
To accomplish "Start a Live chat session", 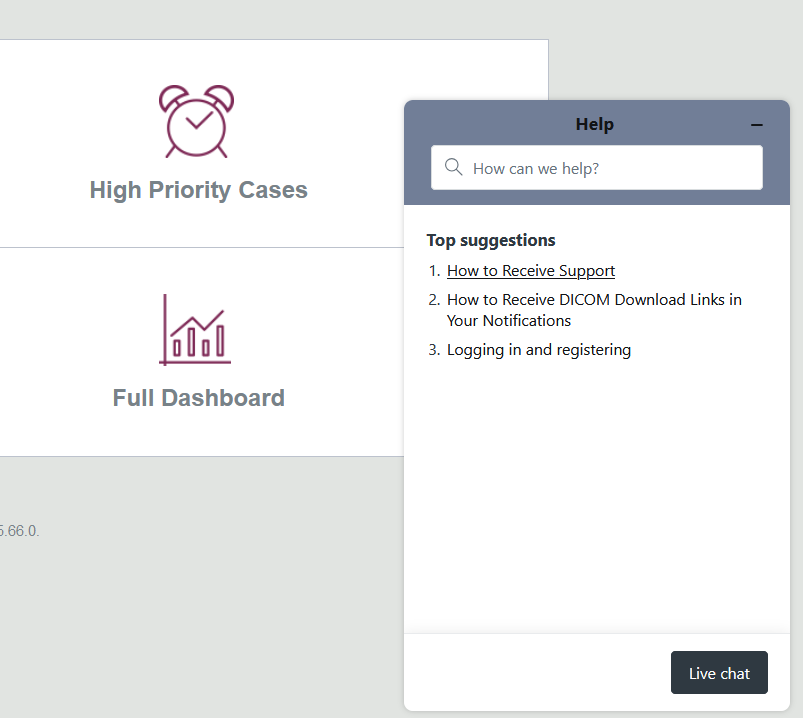I will pos(719,673).
